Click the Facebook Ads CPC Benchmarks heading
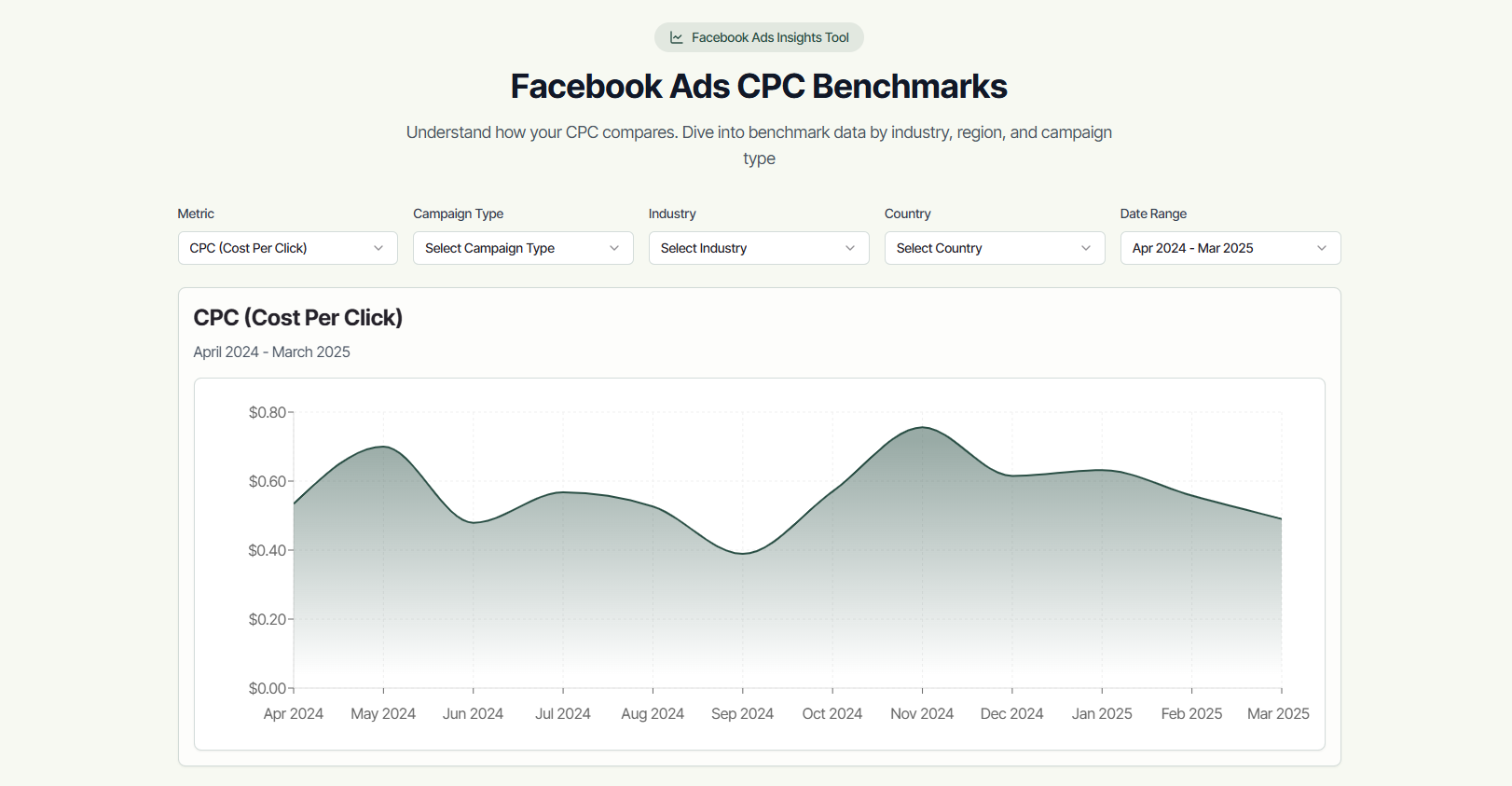Screen dimensions: 1512x786 [x=758, y=86]
